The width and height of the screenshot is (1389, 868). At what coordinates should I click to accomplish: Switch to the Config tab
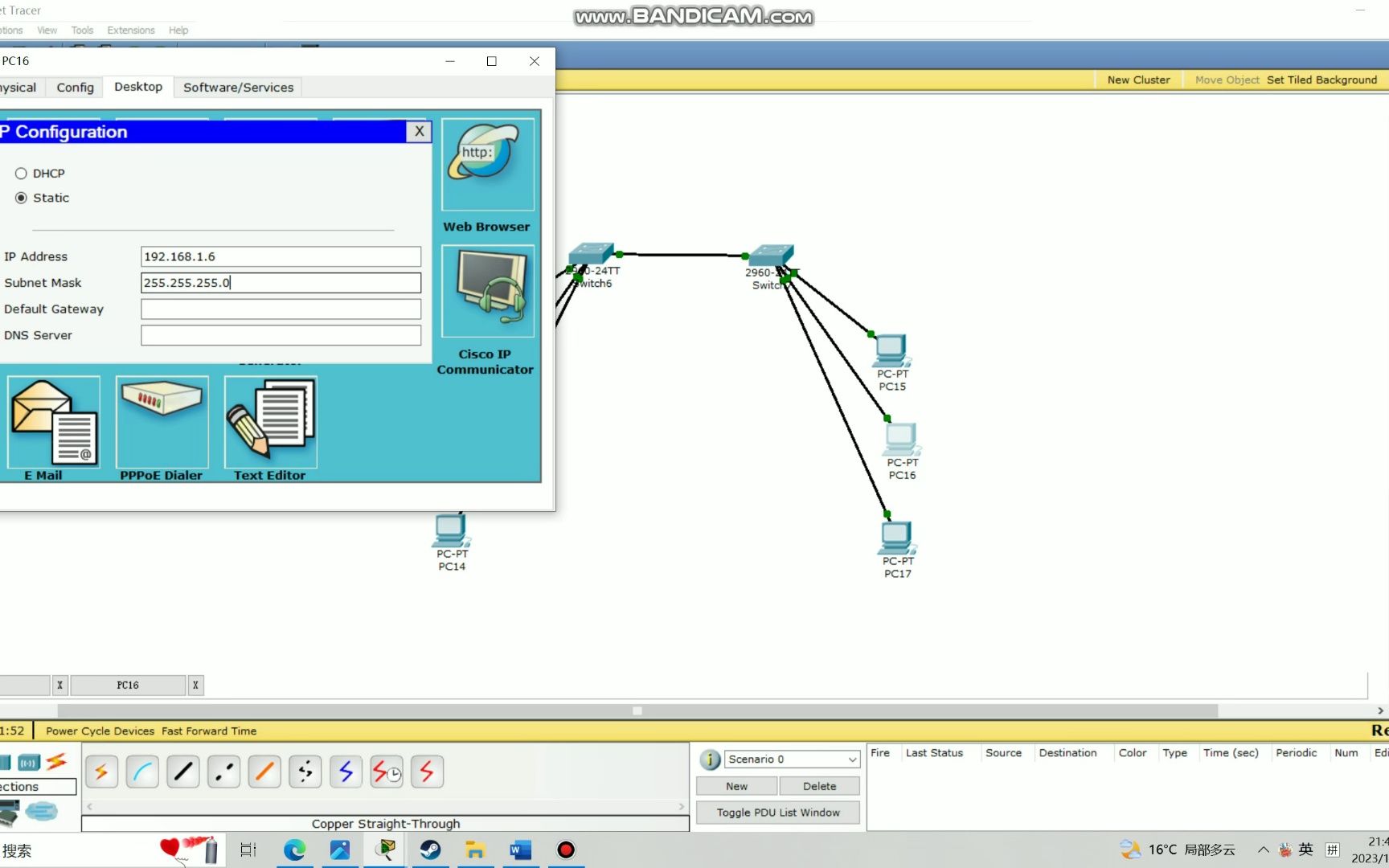pyautogui.click(x=75, y=88)
